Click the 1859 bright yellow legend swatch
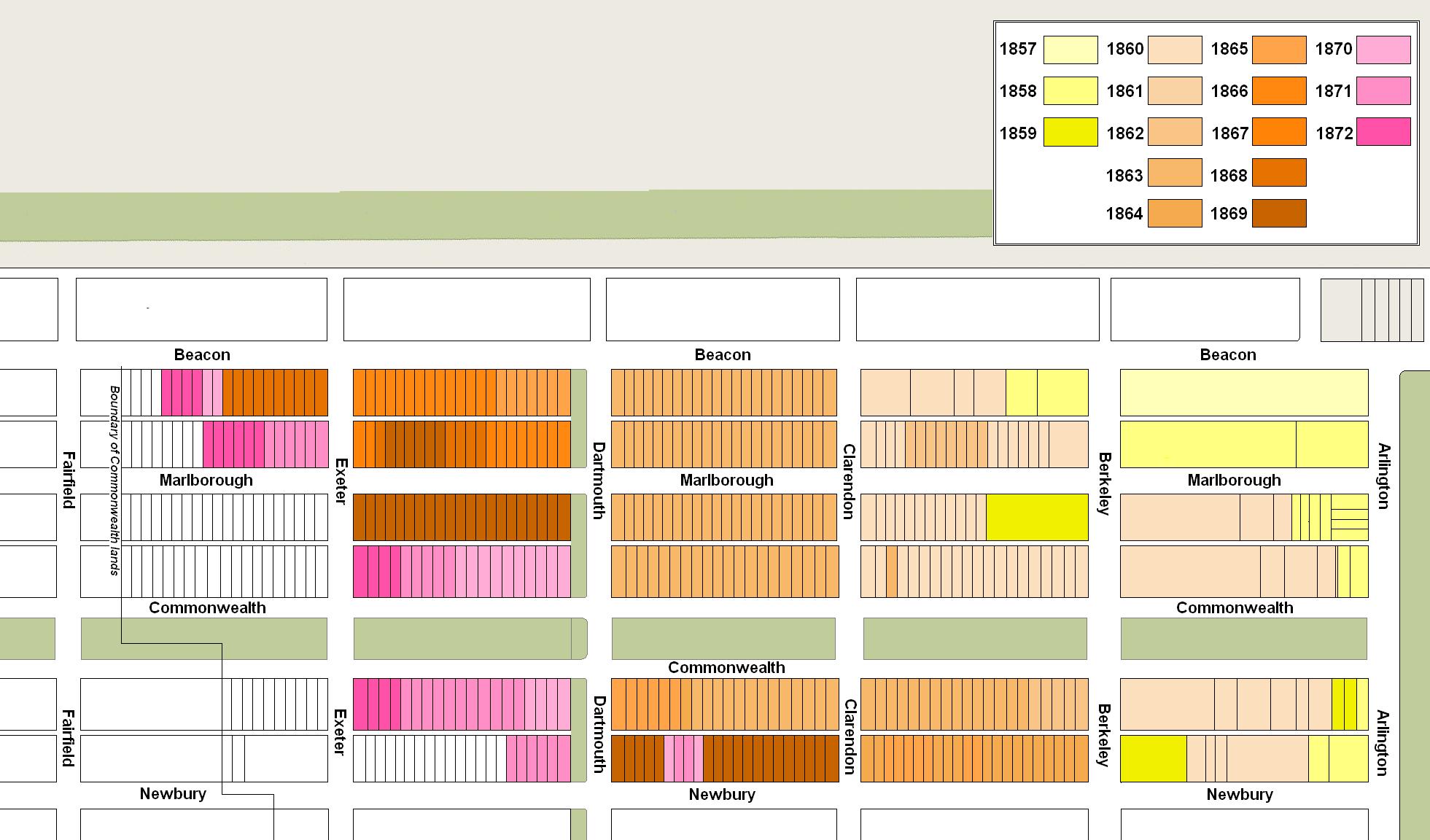Image resolution: width=1430 pixels, height=840 pixels. click(1070, 133)
